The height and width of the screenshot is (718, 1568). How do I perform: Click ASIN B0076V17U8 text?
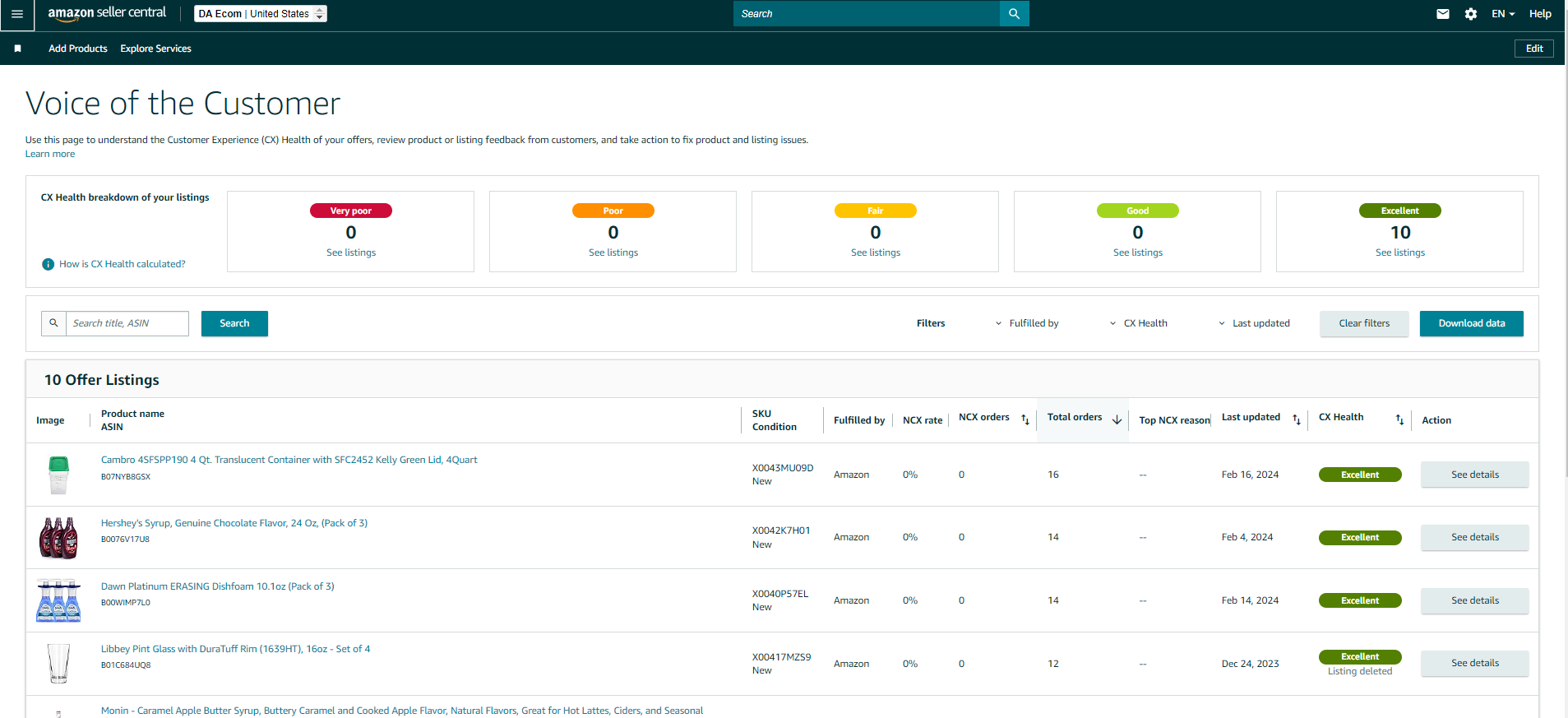coord(125,540)
